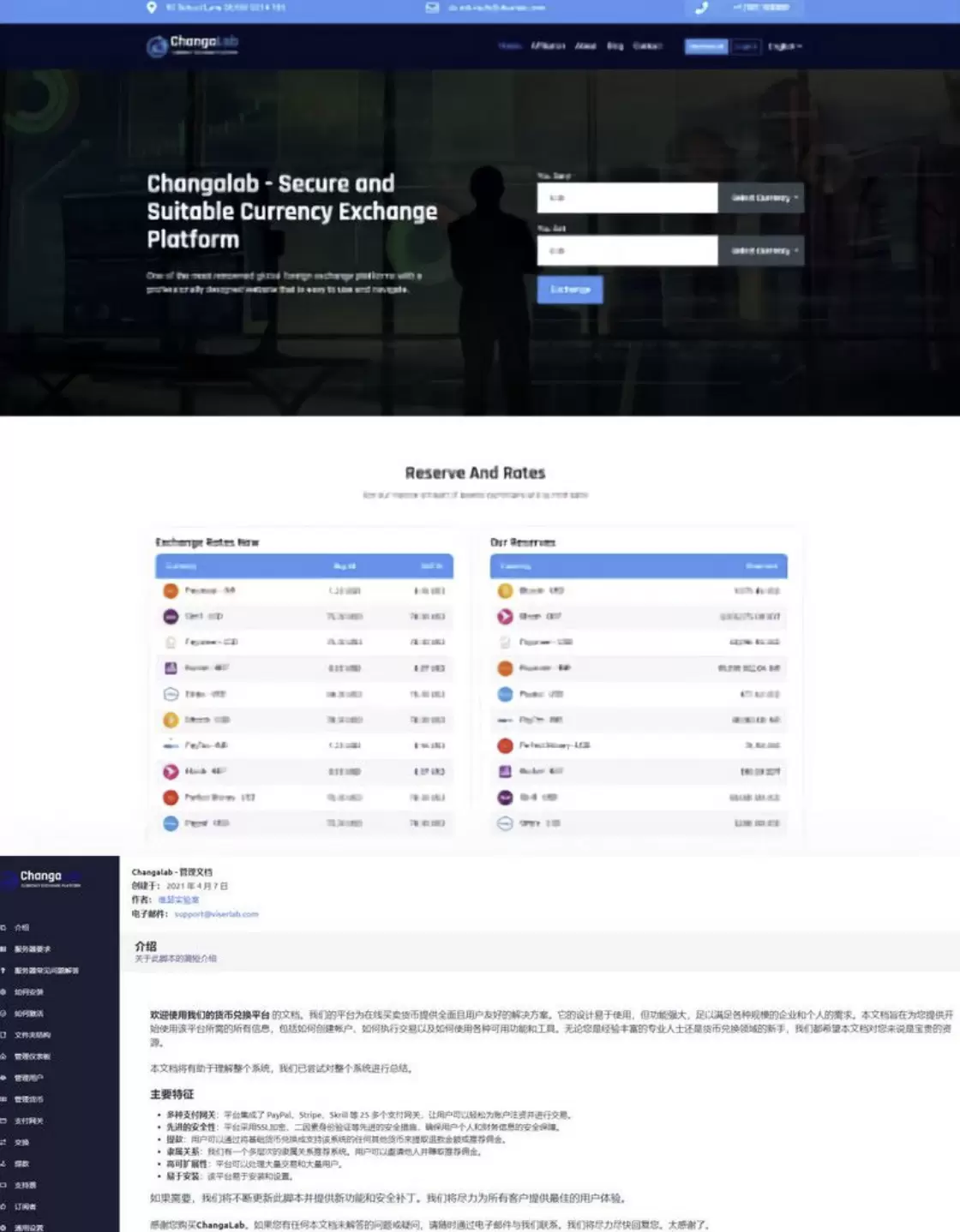Screen dimensions: 960x1232
Task: Open 文件夹结构 in the docs sidebar
Action: click(x=33, y=1035)
